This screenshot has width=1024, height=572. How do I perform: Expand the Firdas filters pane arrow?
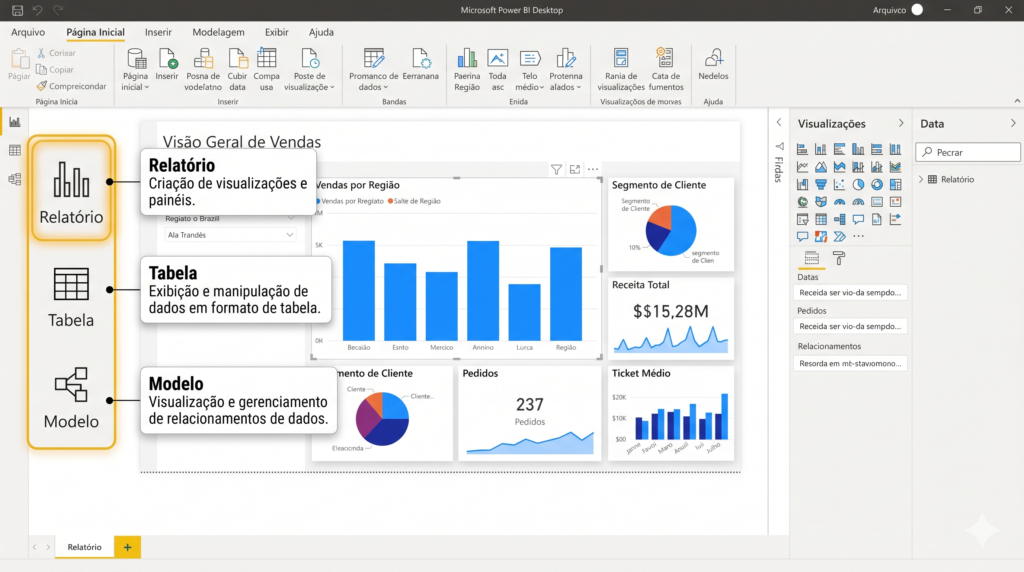[x=778, y=122]
